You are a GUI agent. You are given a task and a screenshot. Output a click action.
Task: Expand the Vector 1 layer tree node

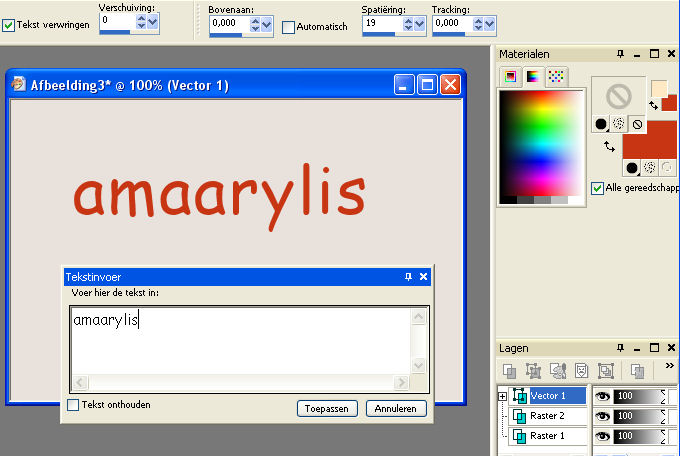point(502,396)
